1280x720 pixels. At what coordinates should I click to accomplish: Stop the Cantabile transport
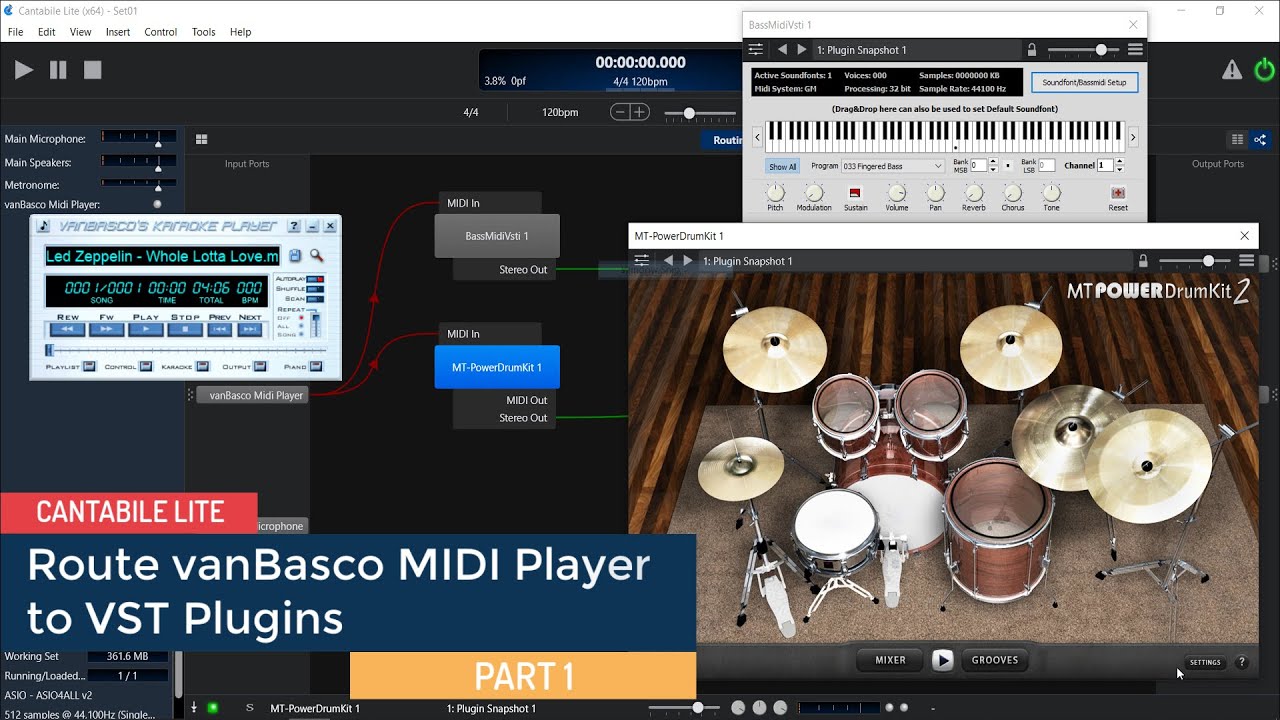coord(92,70)
